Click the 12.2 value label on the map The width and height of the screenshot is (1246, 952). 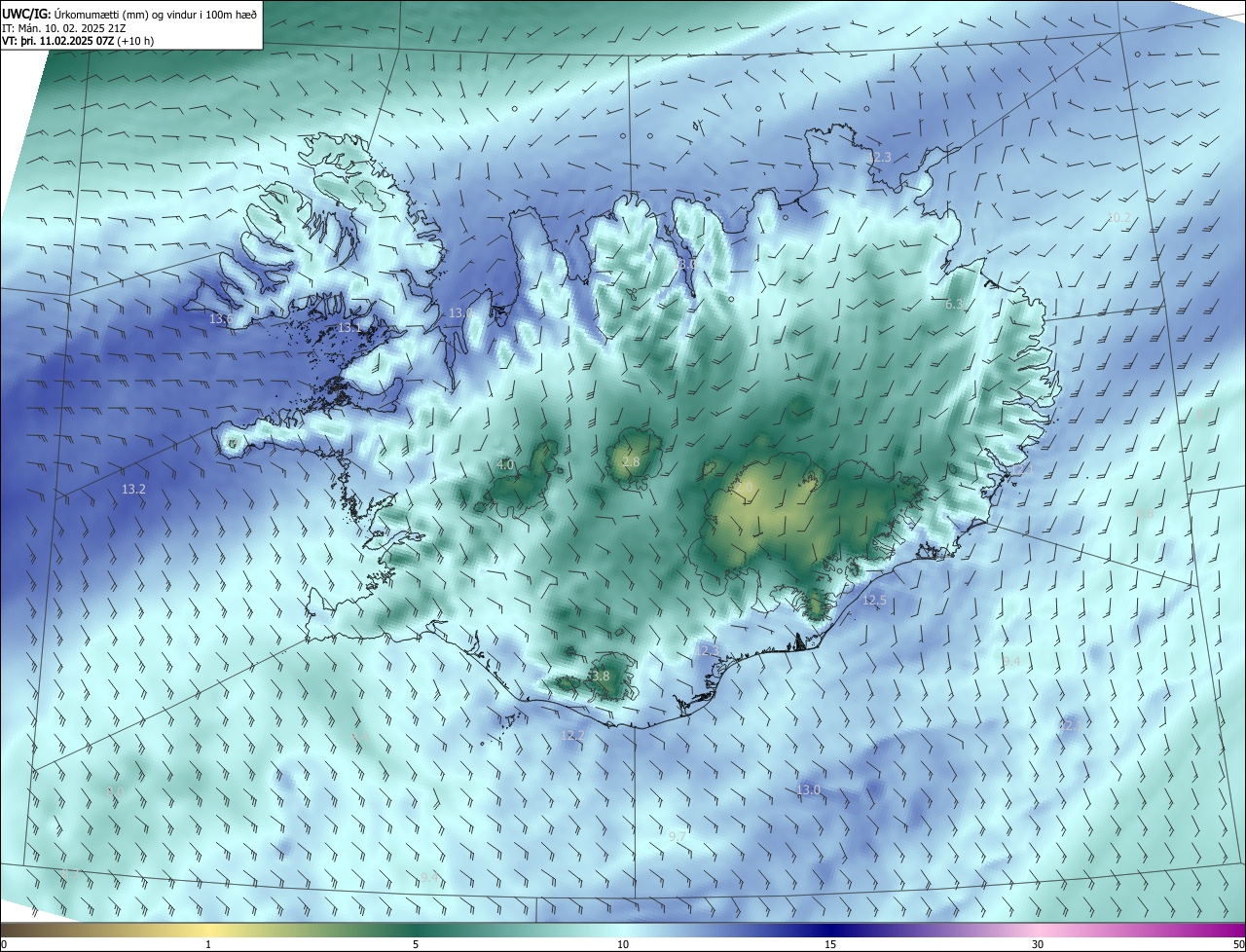pyautogui.click(x=572, y=735)
